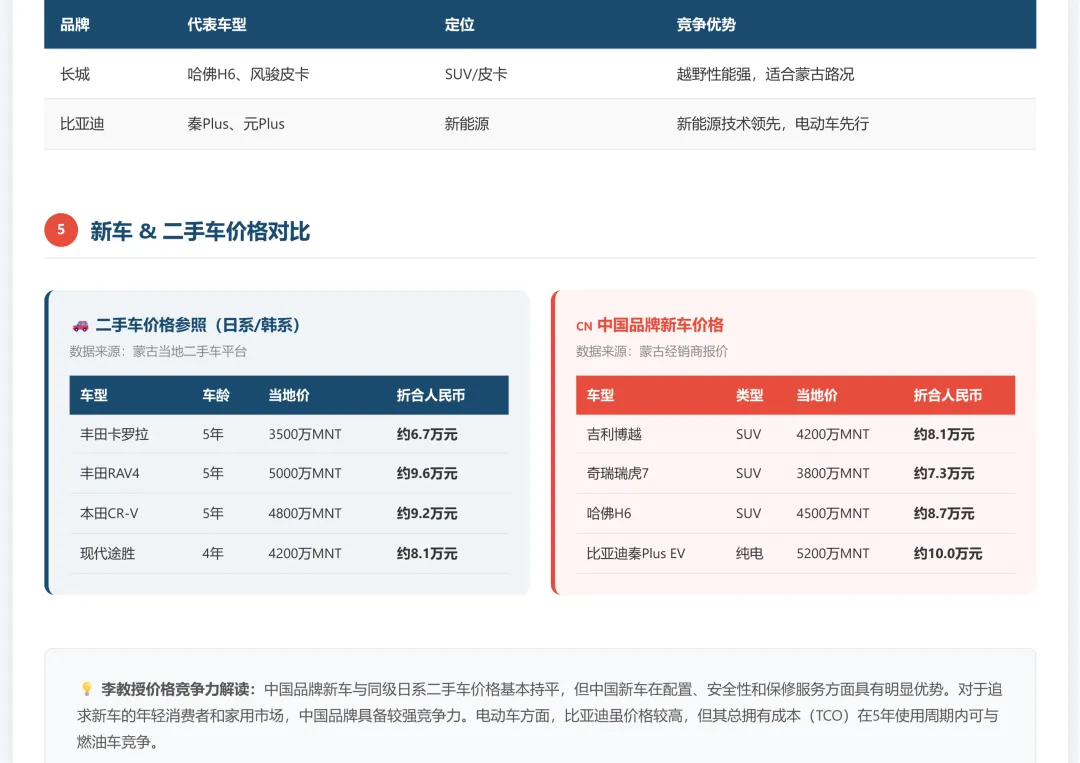The width and height of the screenshot is (1080, 763).
Task: Click the 长城 brand cell
Action: (x=75, y=74)
